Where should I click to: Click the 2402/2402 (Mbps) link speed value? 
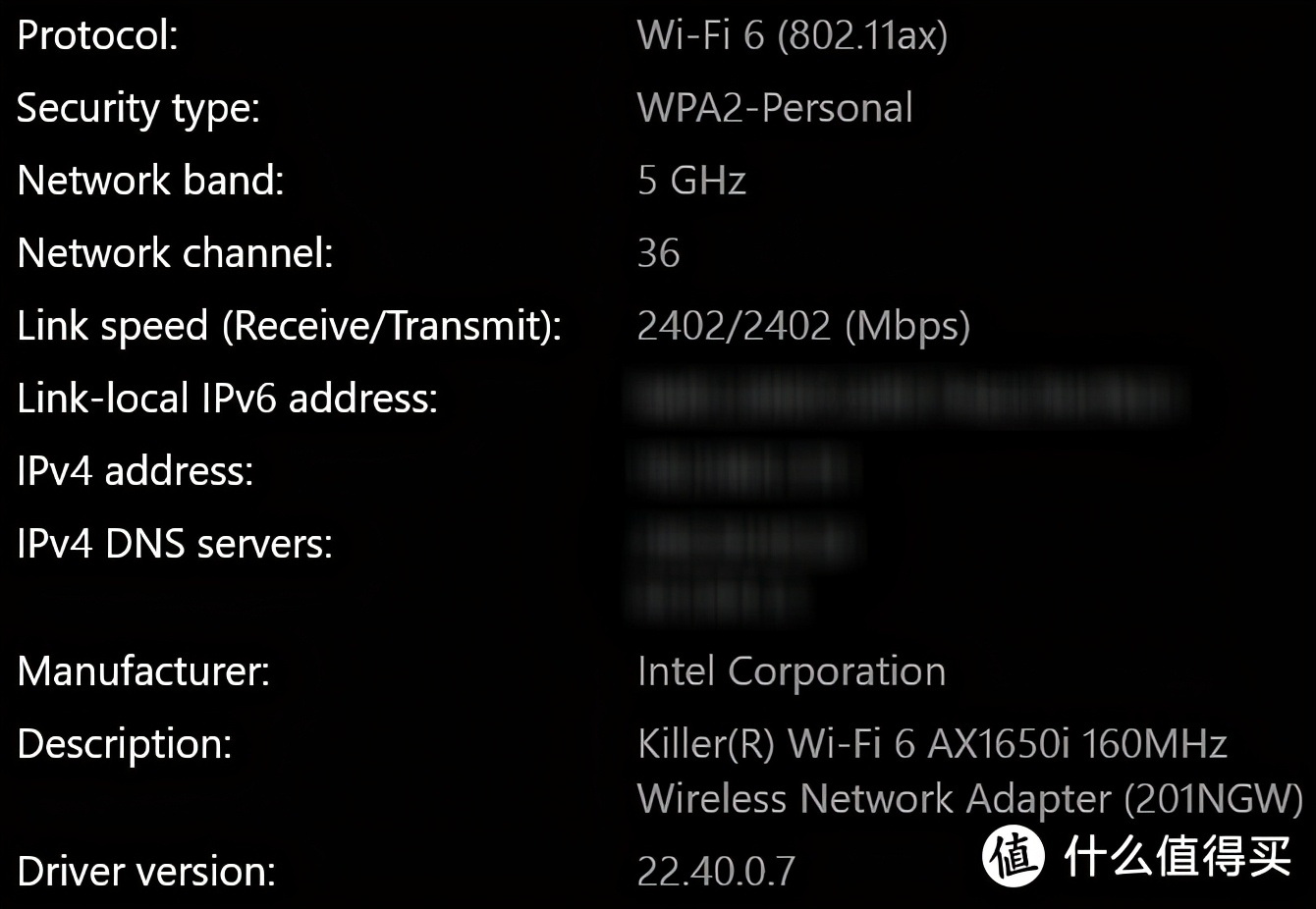802,326
